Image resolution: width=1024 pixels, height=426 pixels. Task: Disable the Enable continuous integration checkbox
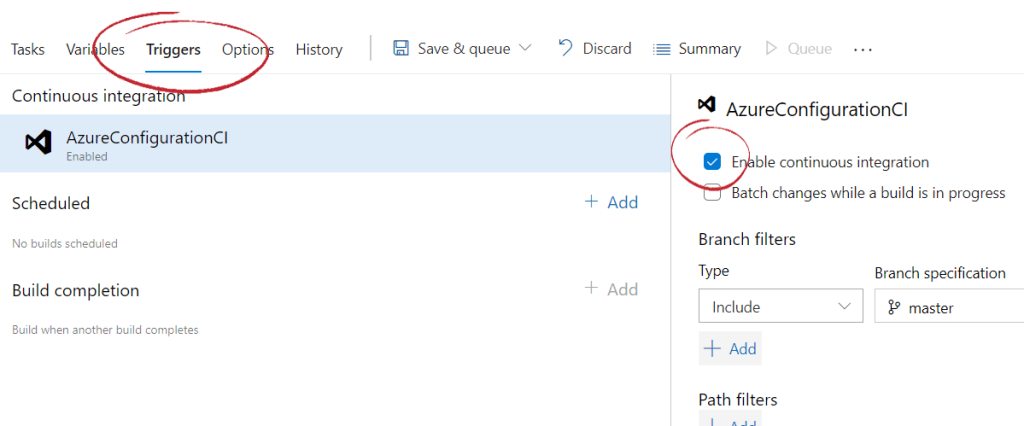712,162
